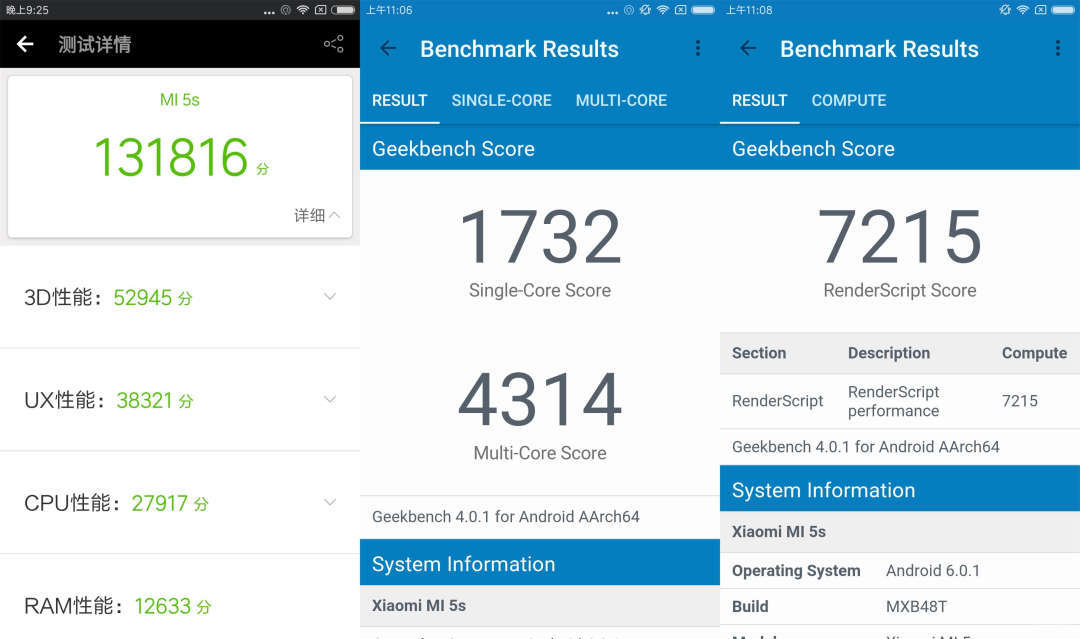This screenshot has height=639, width=1080.
Task: Tap RenderScript score 7215 headline
Action: coord(900,237)
